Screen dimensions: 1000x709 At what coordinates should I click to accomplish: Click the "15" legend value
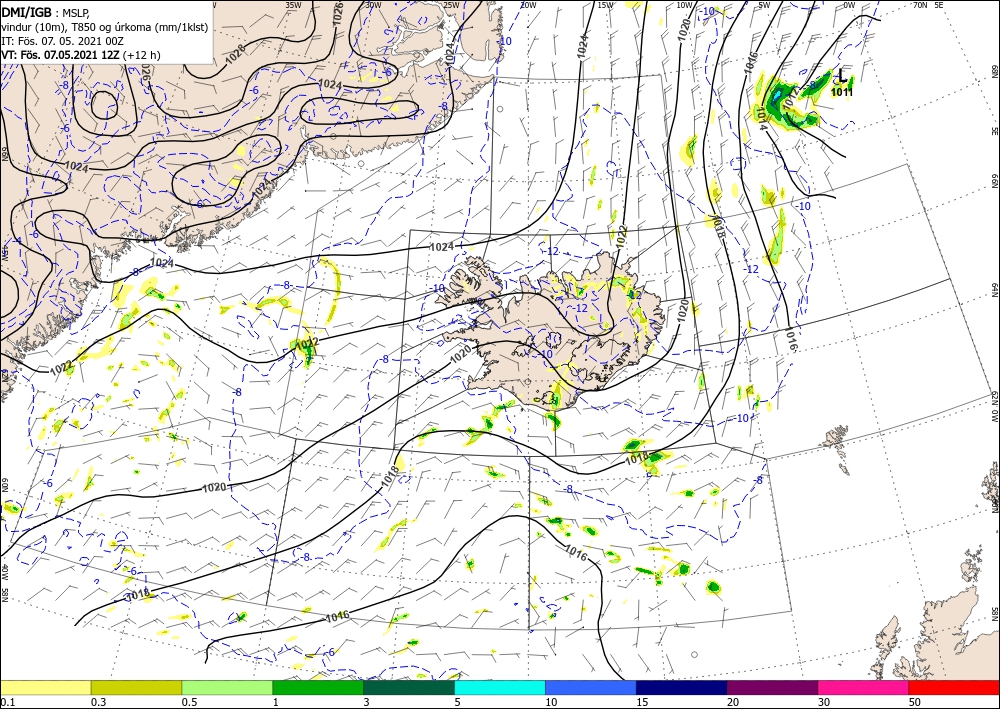pyautogui.click(x=642, y=702)
